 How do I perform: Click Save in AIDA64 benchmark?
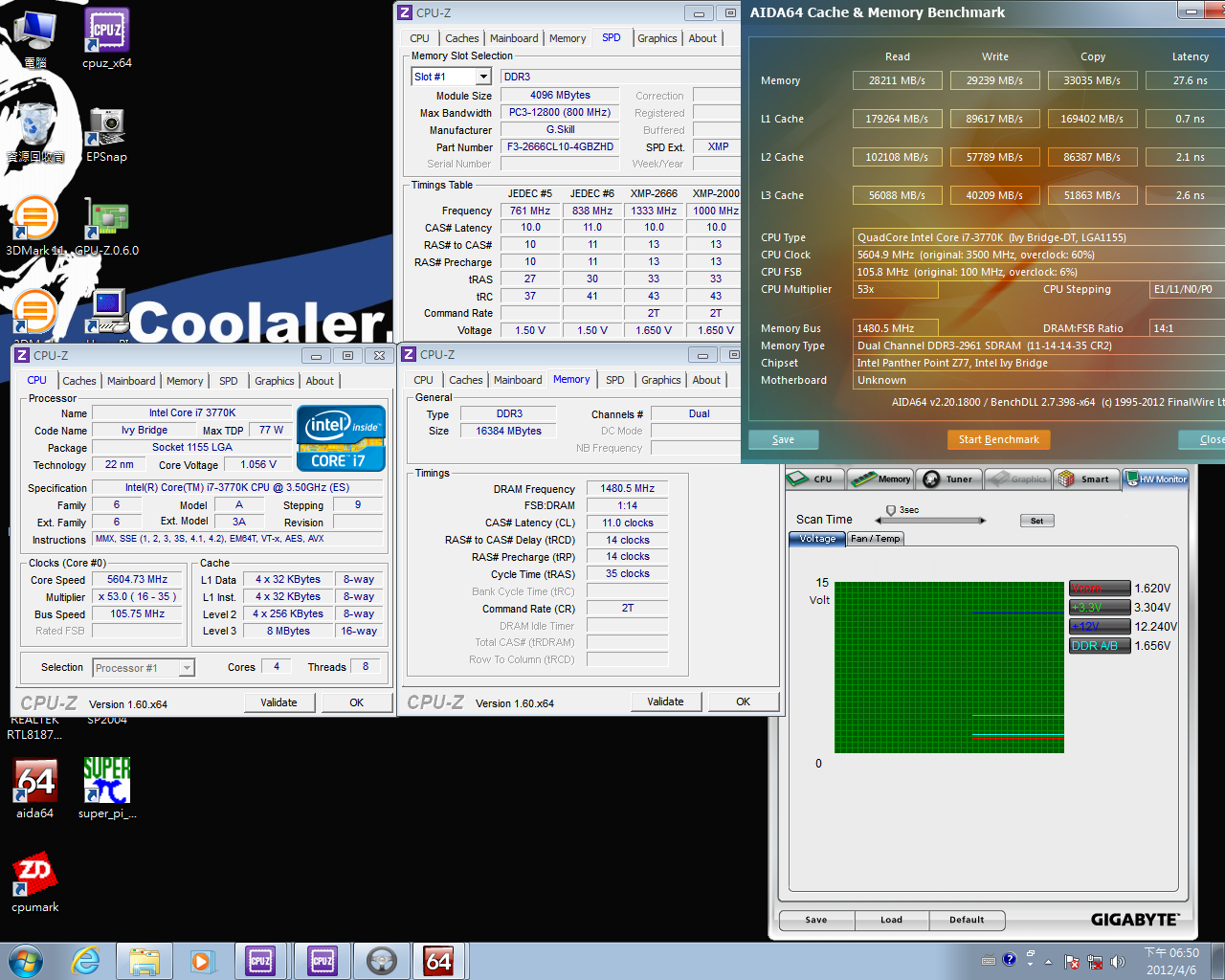783,439
